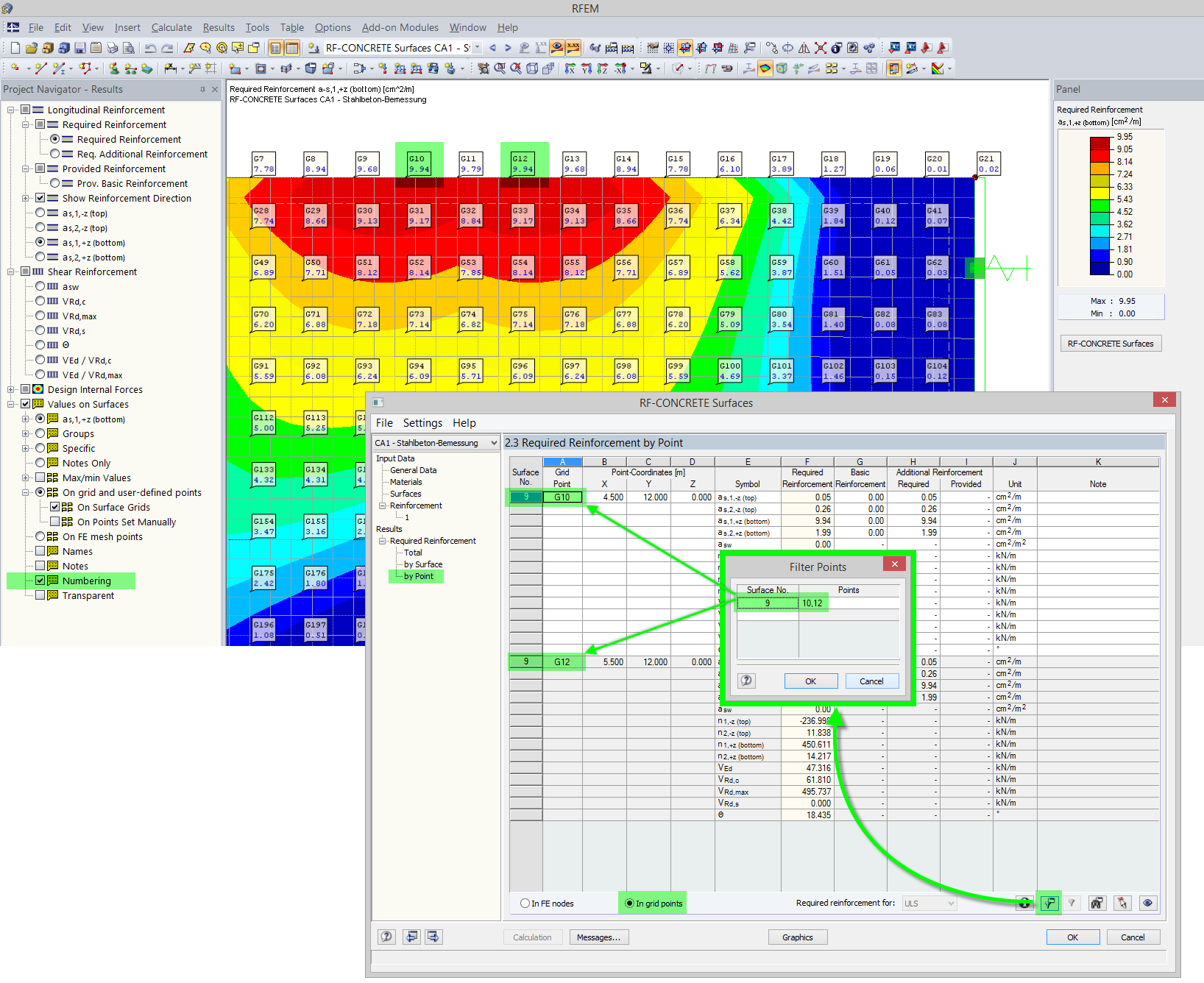
Task: Collapse the Values on Surfaces node
Action: tap(11, 404)
